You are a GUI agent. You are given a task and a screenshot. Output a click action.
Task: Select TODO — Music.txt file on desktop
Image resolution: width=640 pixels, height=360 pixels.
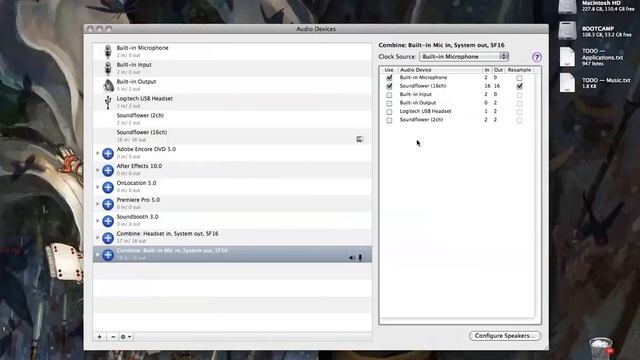click(567, 83)
